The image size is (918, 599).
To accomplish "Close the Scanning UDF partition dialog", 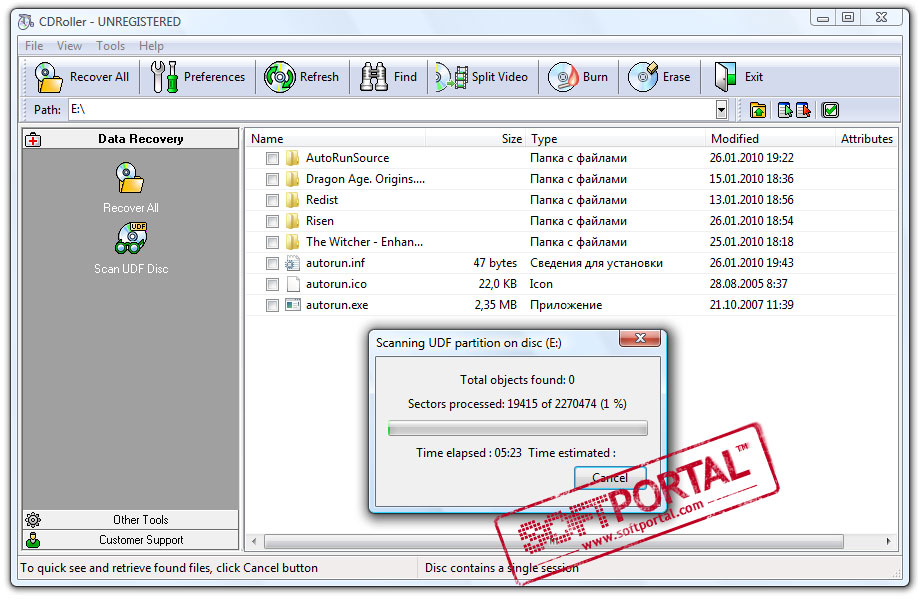I will coord(640,338).
